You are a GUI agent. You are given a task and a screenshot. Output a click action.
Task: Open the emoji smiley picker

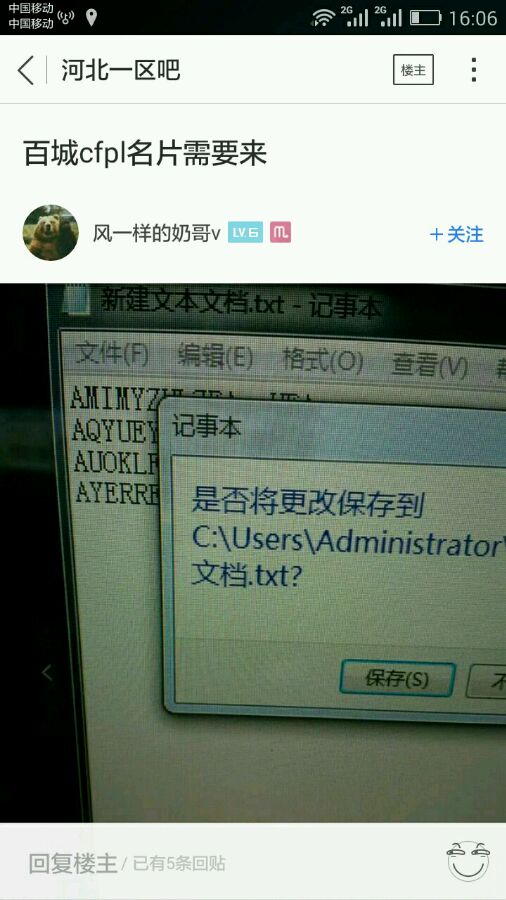point(468,862)
